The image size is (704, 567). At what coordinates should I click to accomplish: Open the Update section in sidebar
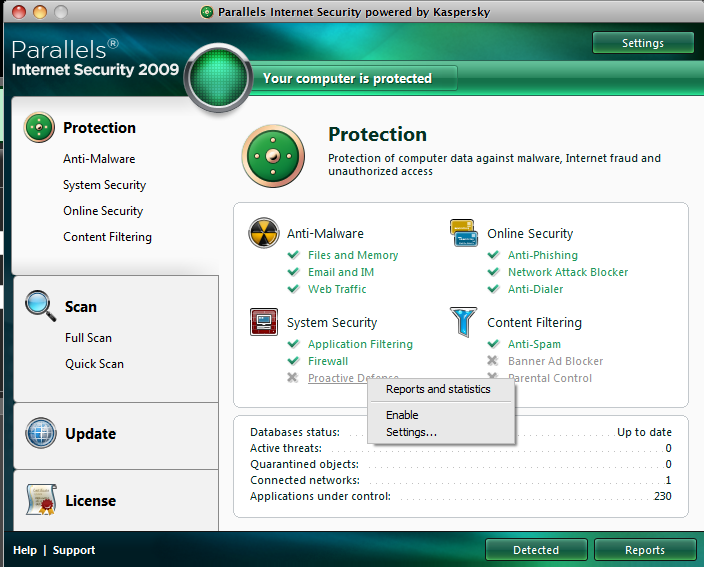click(x=91, y=434)
